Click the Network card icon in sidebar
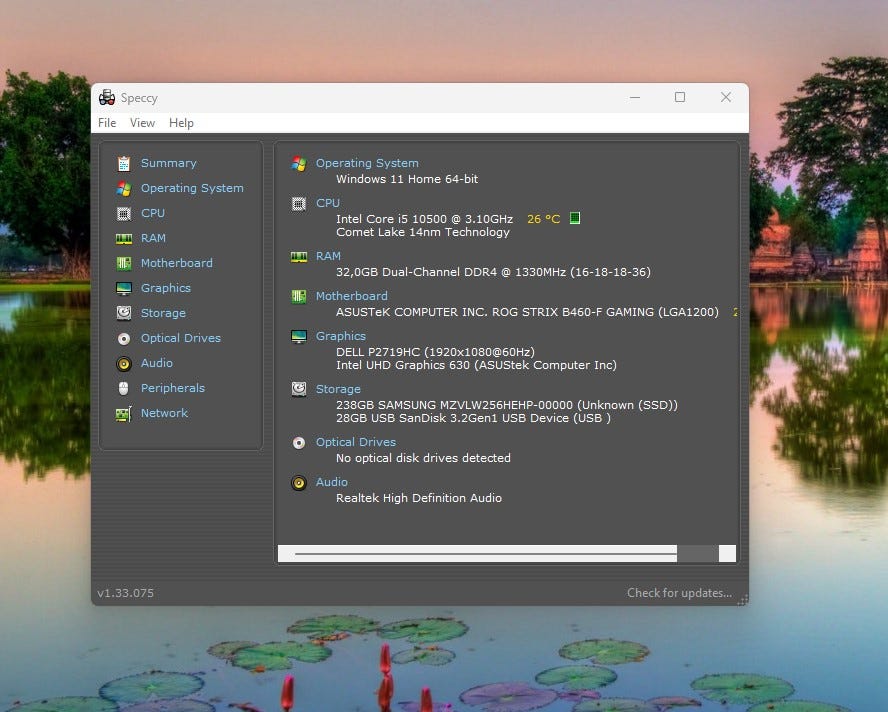 124,413
